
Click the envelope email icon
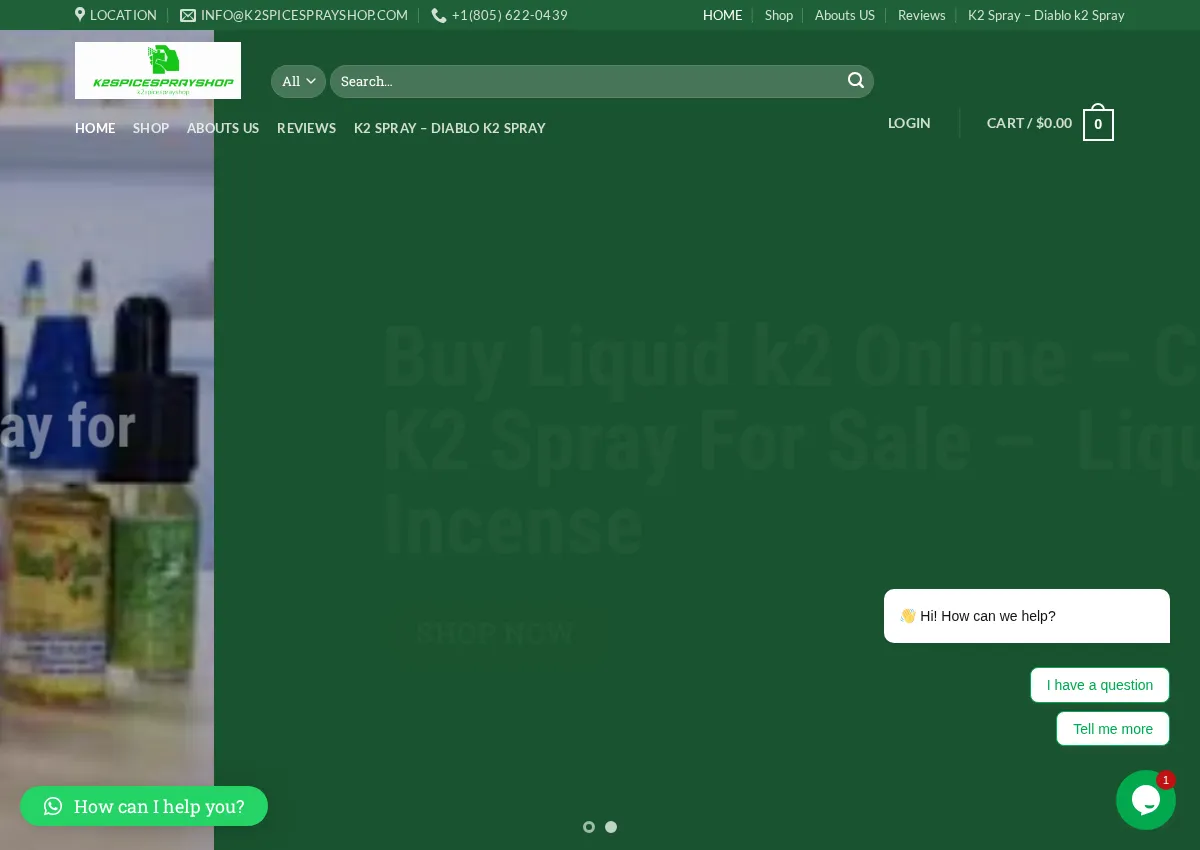click(188, 15)
